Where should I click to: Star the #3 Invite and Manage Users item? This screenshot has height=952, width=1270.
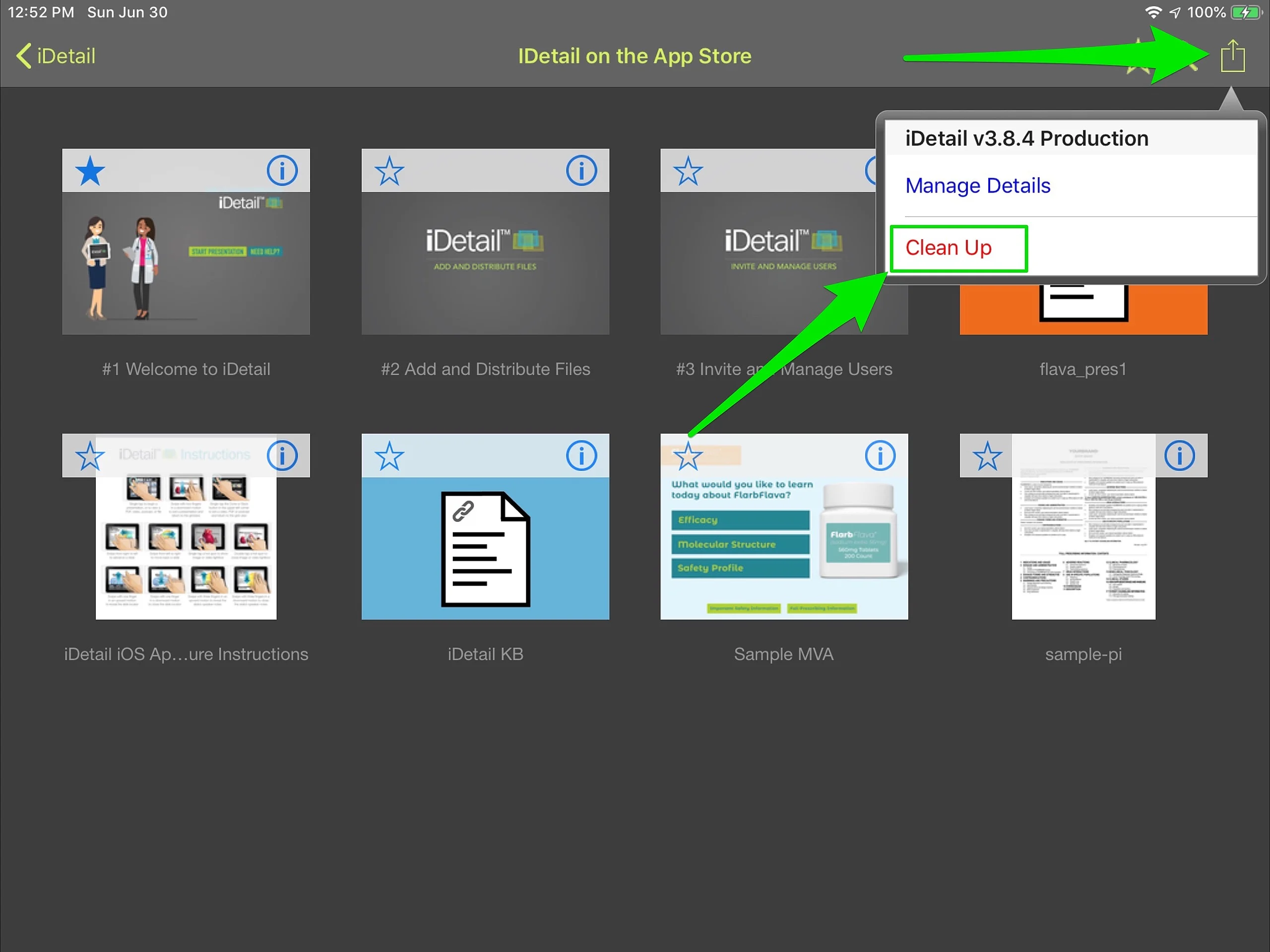pos(688,171)
